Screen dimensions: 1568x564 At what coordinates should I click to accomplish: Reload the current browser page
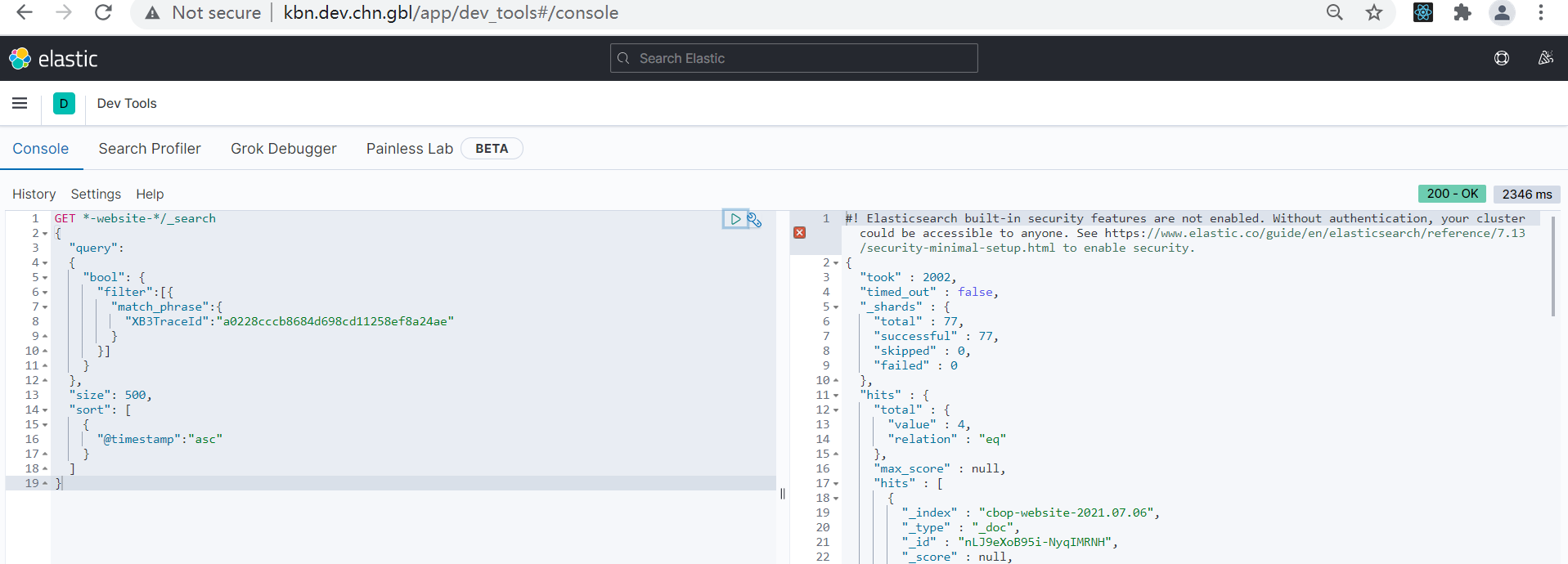coord(103,12)
